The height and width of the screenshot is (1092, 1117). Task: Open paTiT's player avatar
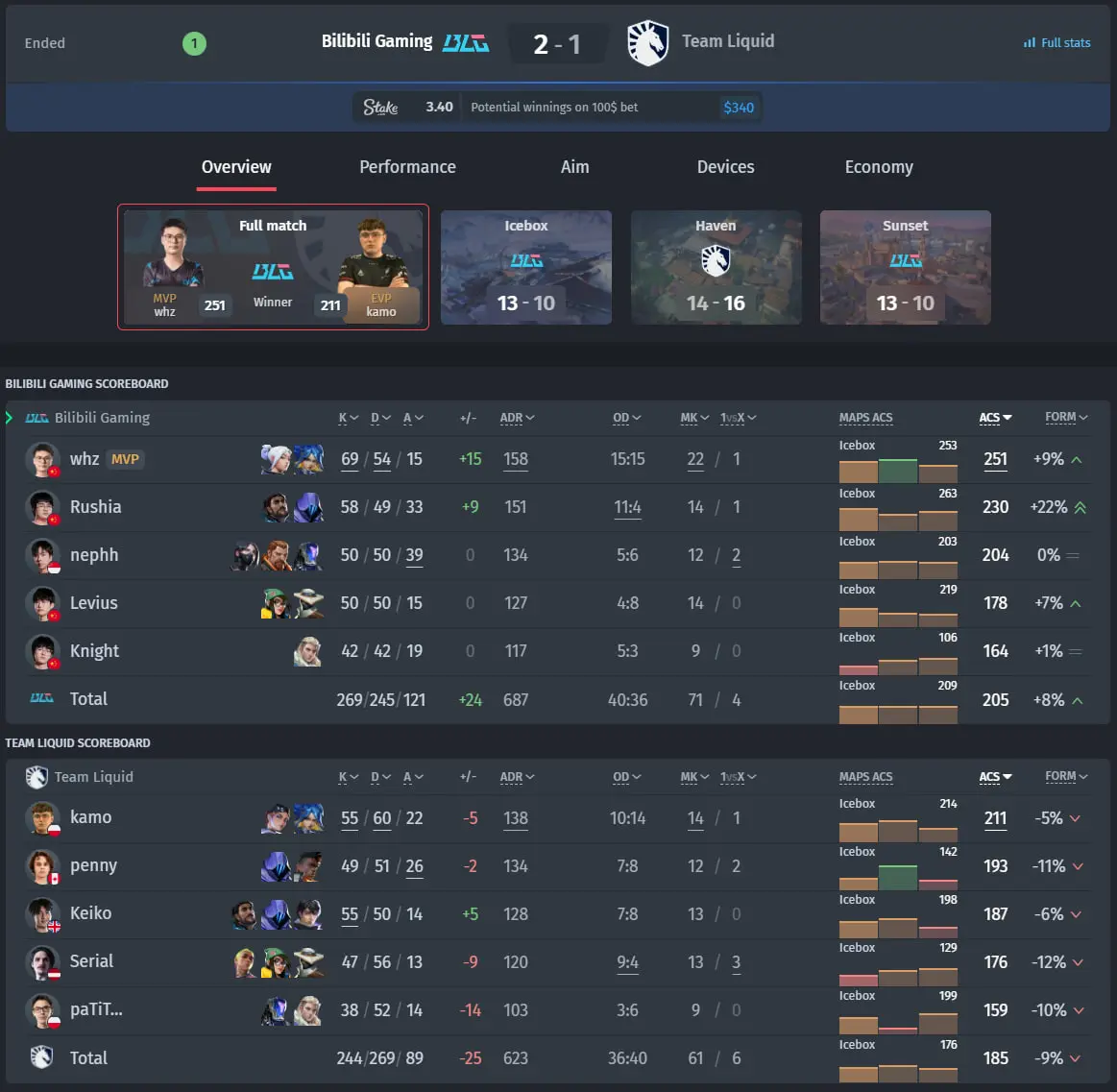42,1010
